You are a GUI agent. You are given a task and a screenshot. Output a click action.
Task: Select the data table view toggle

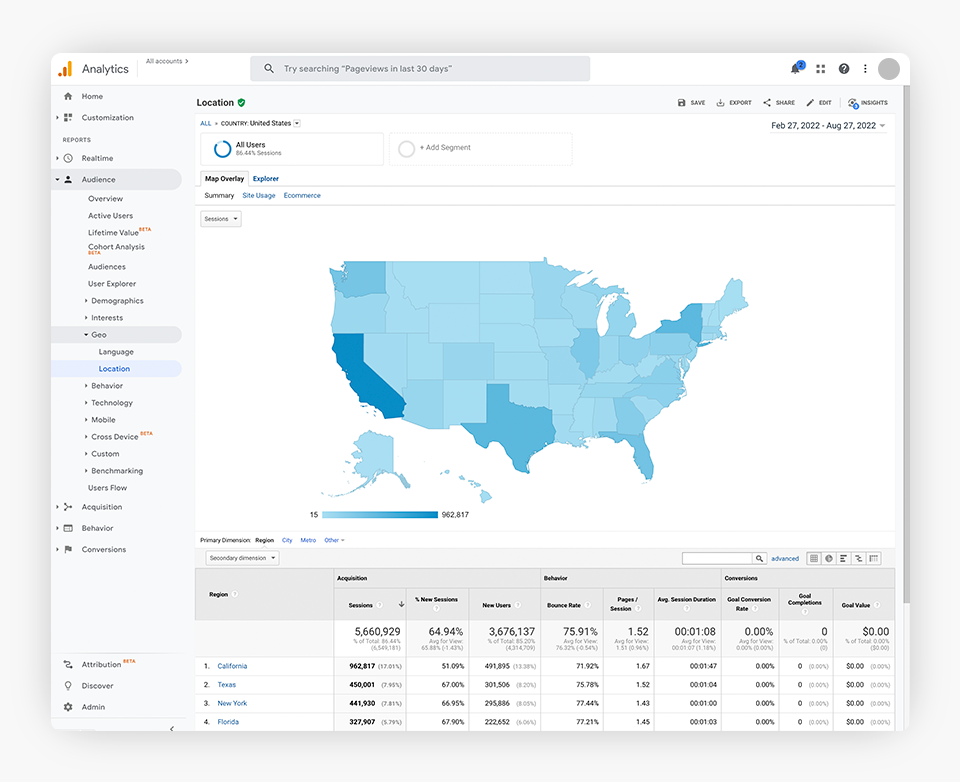click(814, 558)
